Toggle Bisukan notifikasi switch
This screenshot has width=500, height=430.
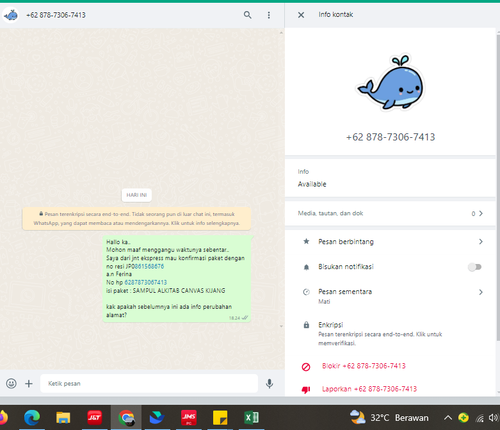(x=475, y=267)
